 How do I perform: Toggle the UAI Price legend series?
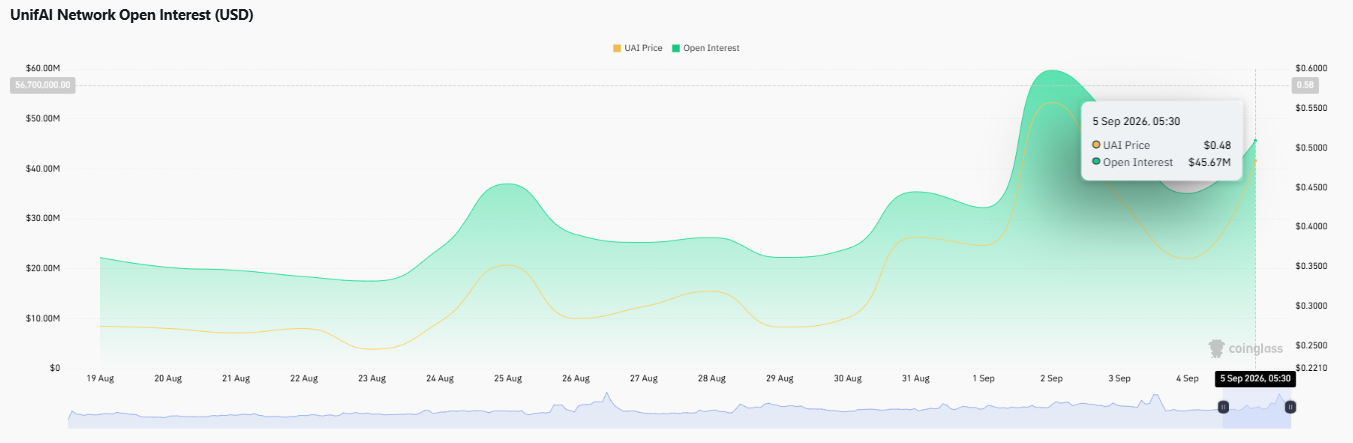tap(637, 48)
